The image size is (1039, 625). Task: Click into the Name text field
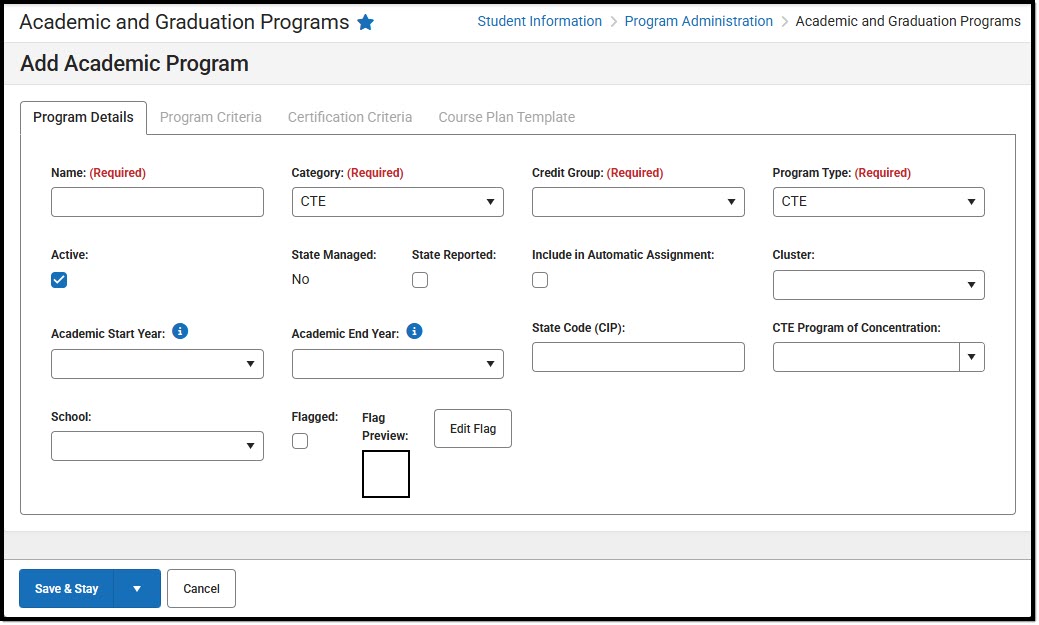pos(157,202)
